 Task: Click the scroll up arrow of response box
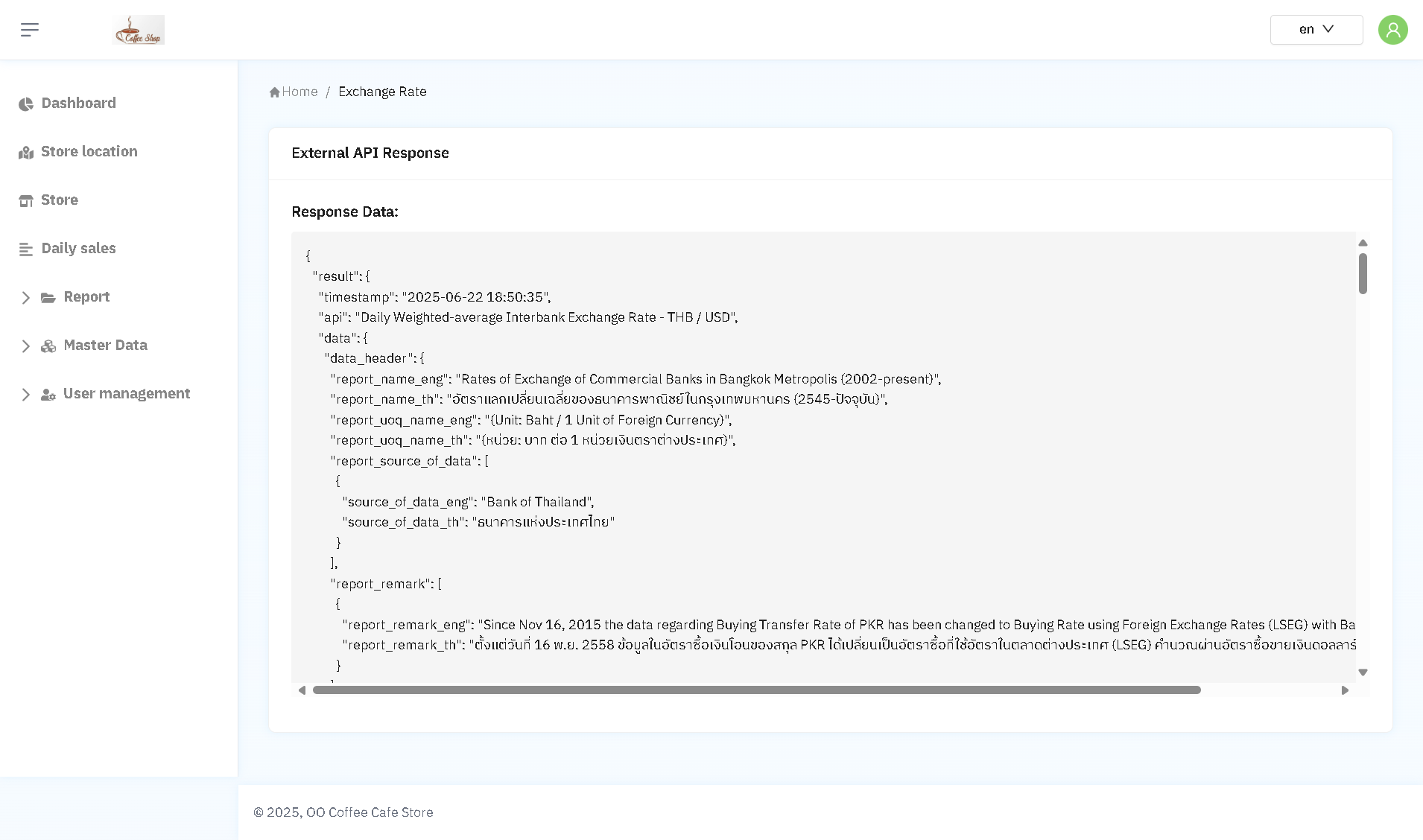(1363, 243)
